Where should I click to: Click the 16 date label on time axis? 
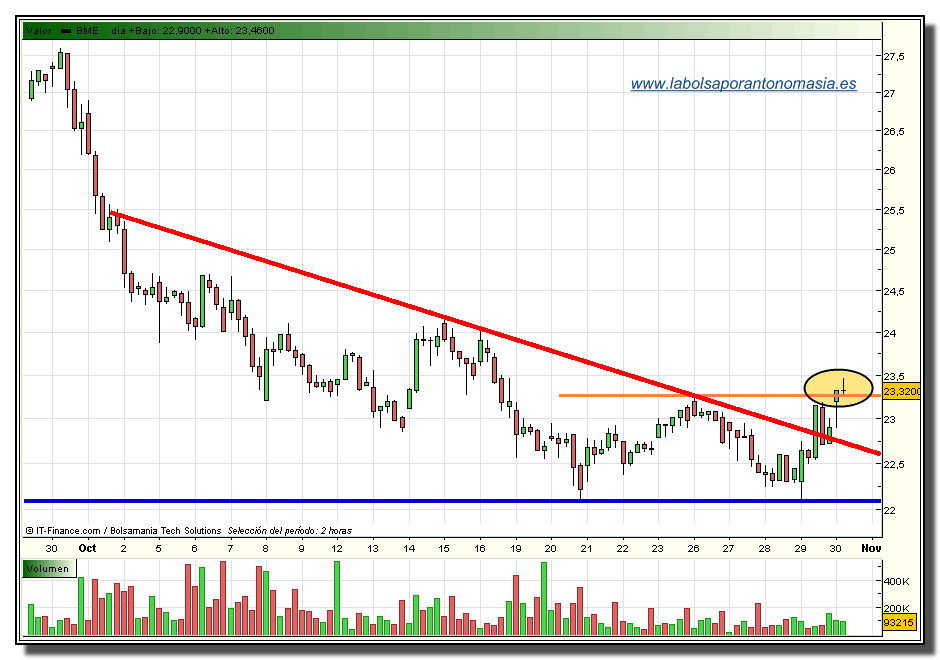480,548
